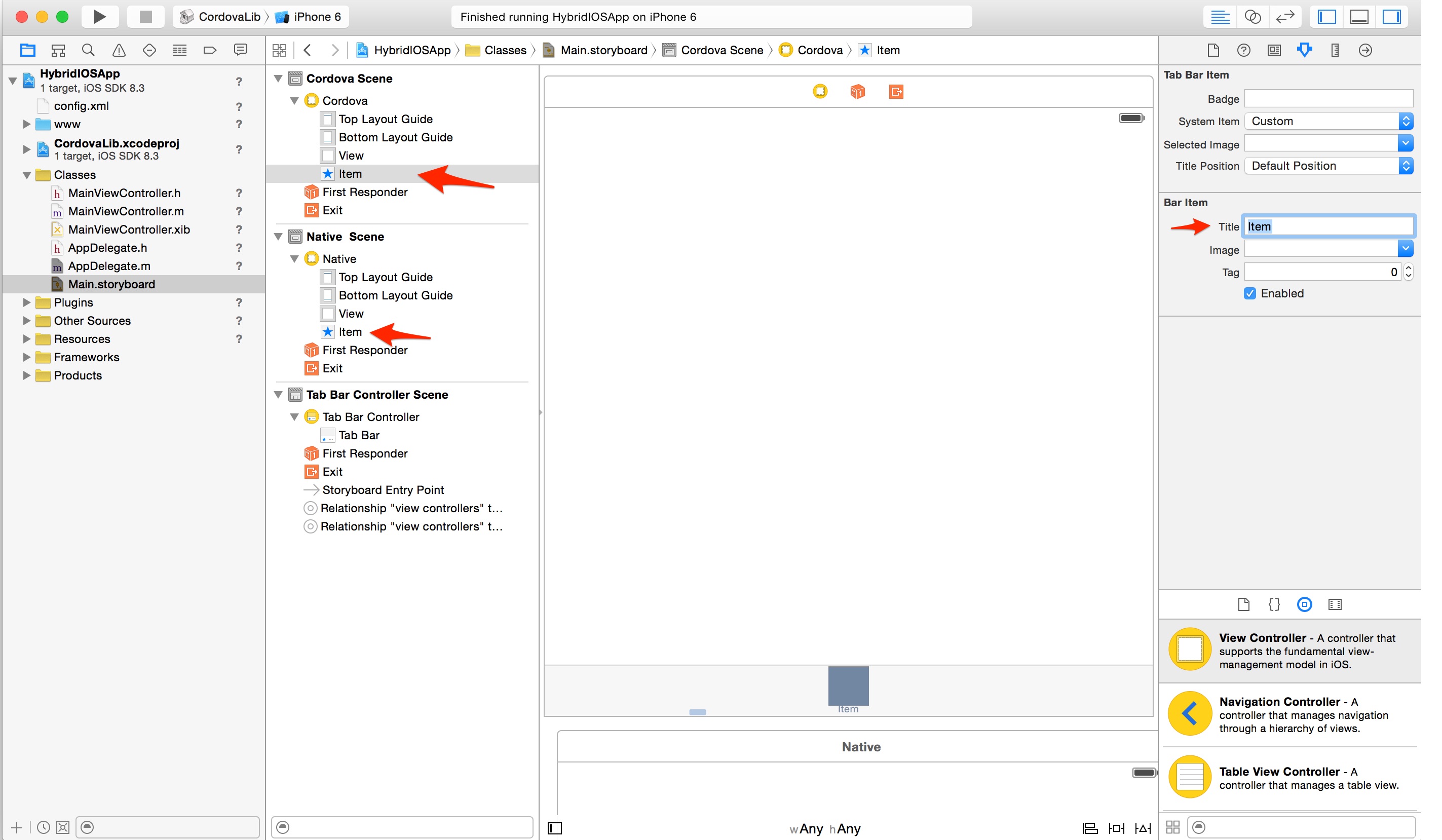Run the app with the Play button
1442x840 pixels.
100,17
